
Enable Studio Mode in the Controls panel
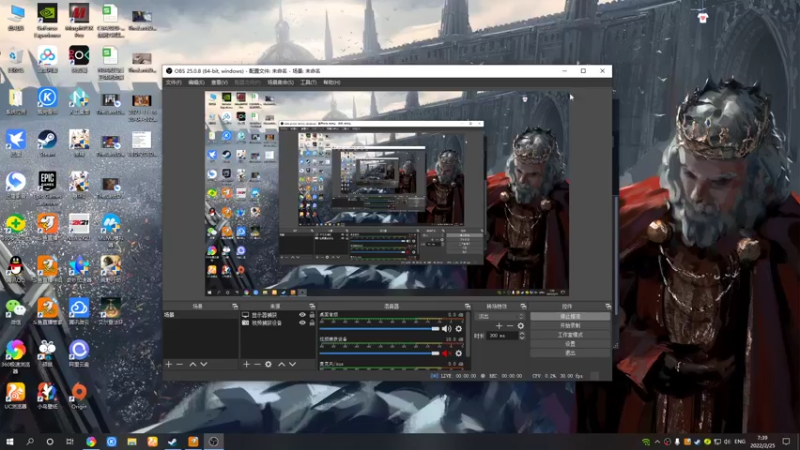[x=570, y=335]
